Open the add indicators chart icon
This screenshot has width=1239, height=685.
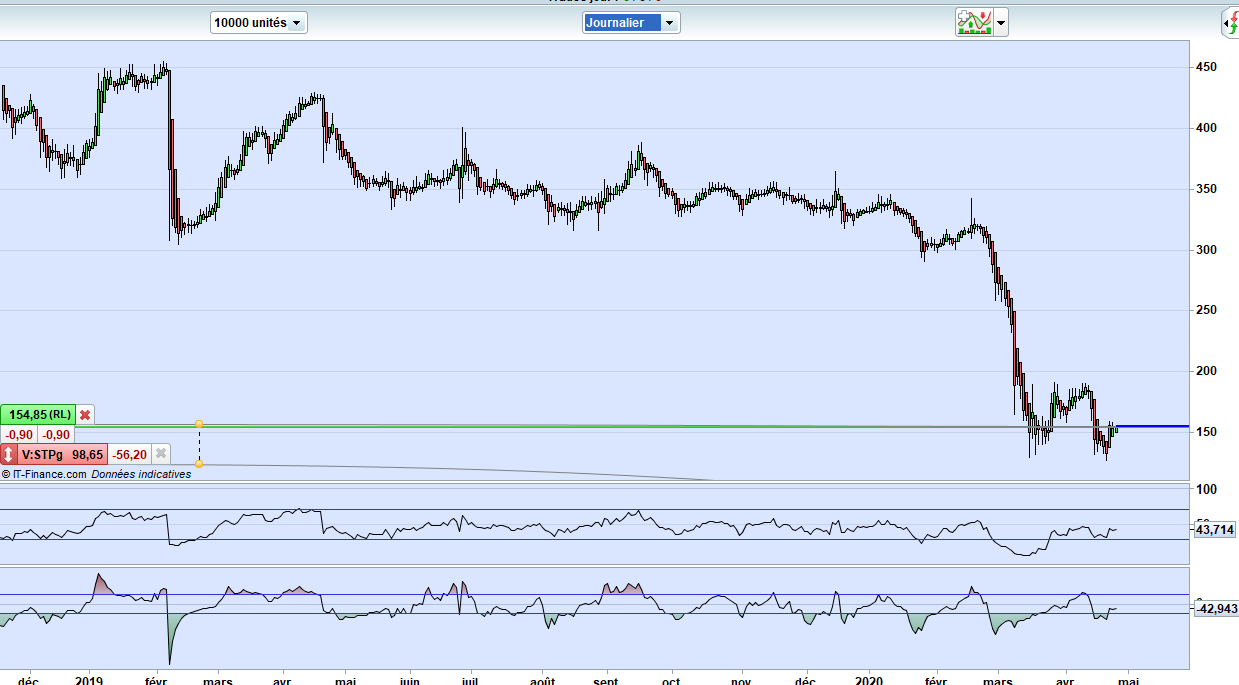(x=974, y=22)
